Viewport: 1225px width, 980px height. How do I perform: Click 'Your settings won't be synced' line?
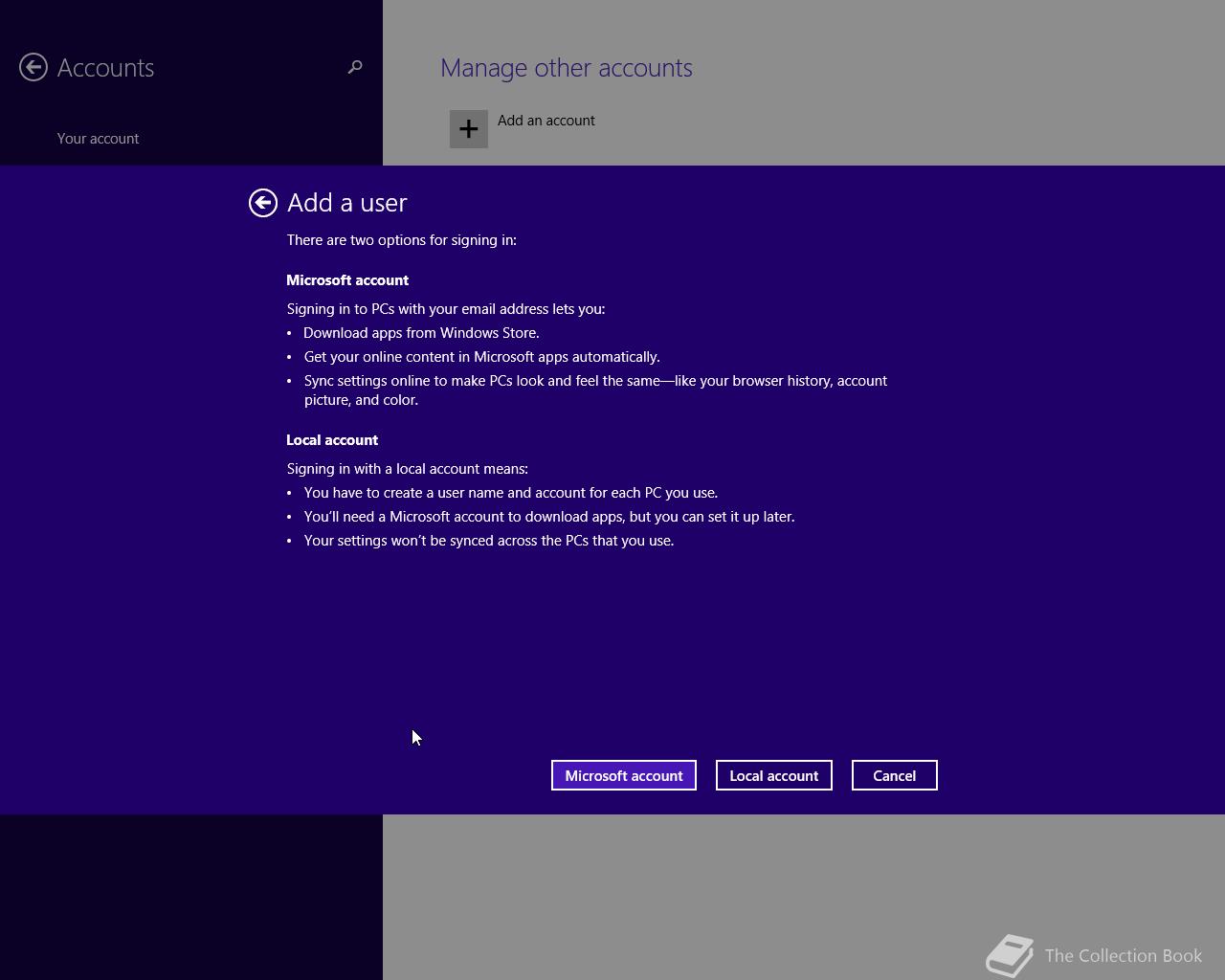pos(489,541)
